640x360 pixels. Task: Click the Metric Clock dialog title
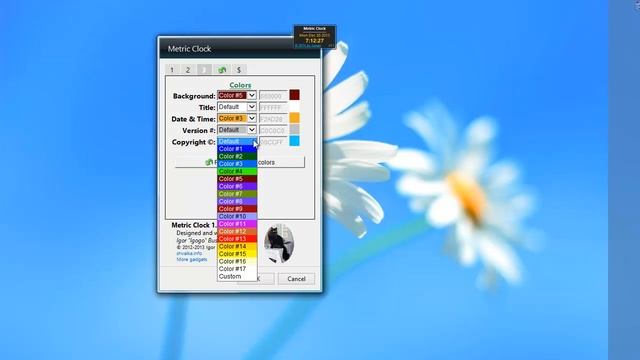coord(189,49)
